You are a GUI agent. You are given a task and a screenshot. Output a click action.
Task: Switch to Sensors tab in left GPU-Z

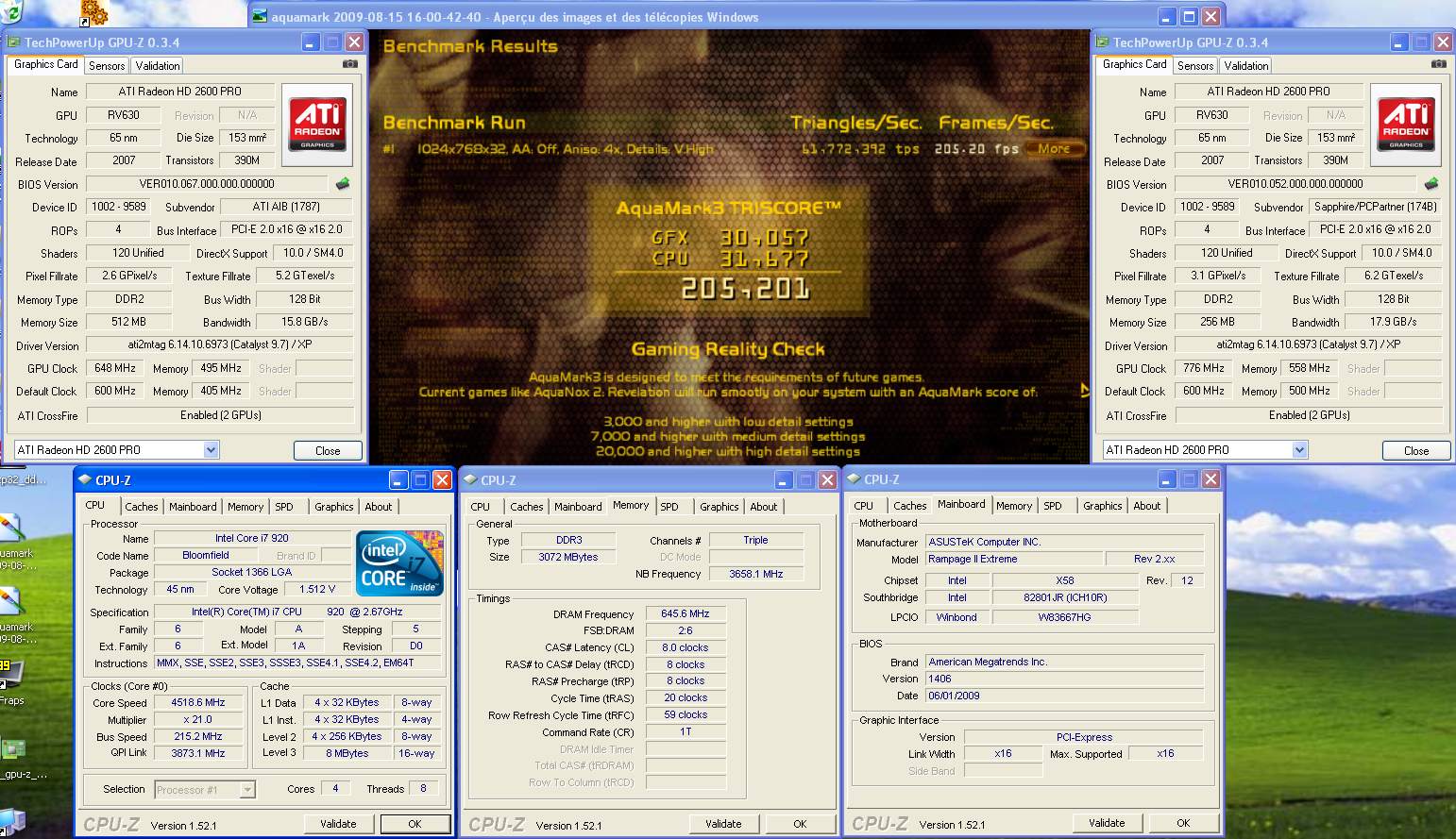pos(107,66)
